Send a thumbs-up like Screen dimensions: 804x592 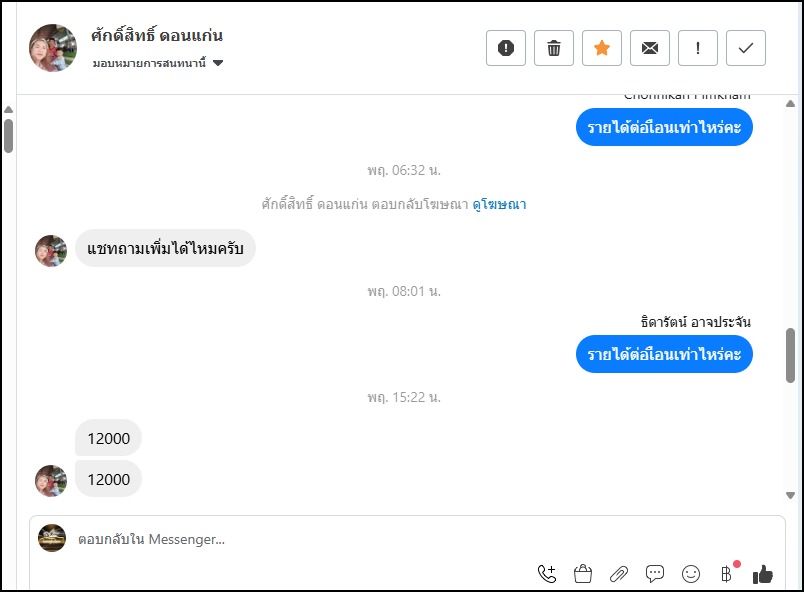763,573
